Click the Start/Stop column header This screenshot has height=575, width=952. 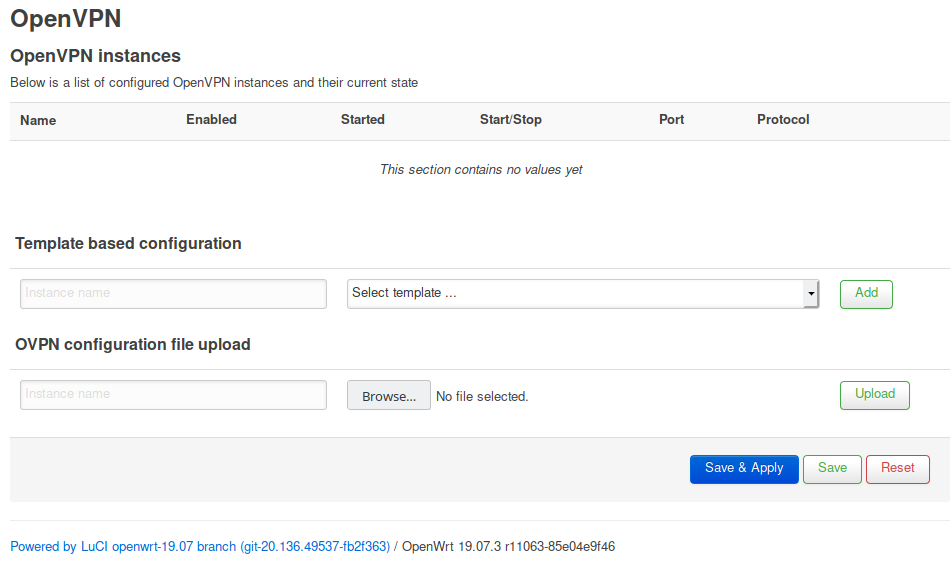click(x=510, y=120)
